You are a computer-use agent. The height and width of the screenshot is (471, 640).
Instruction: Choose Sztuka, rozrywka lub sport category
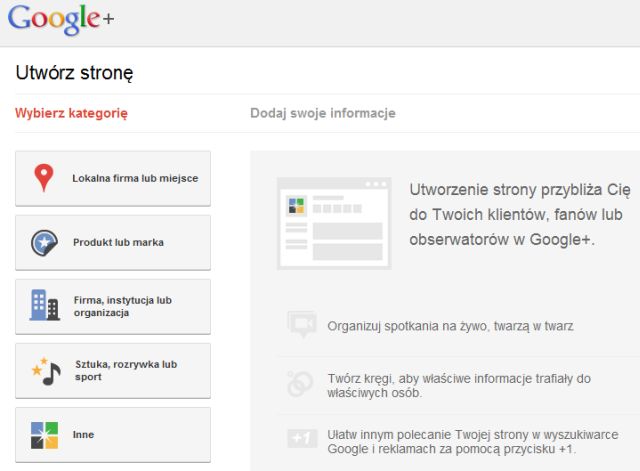(113, 371)
